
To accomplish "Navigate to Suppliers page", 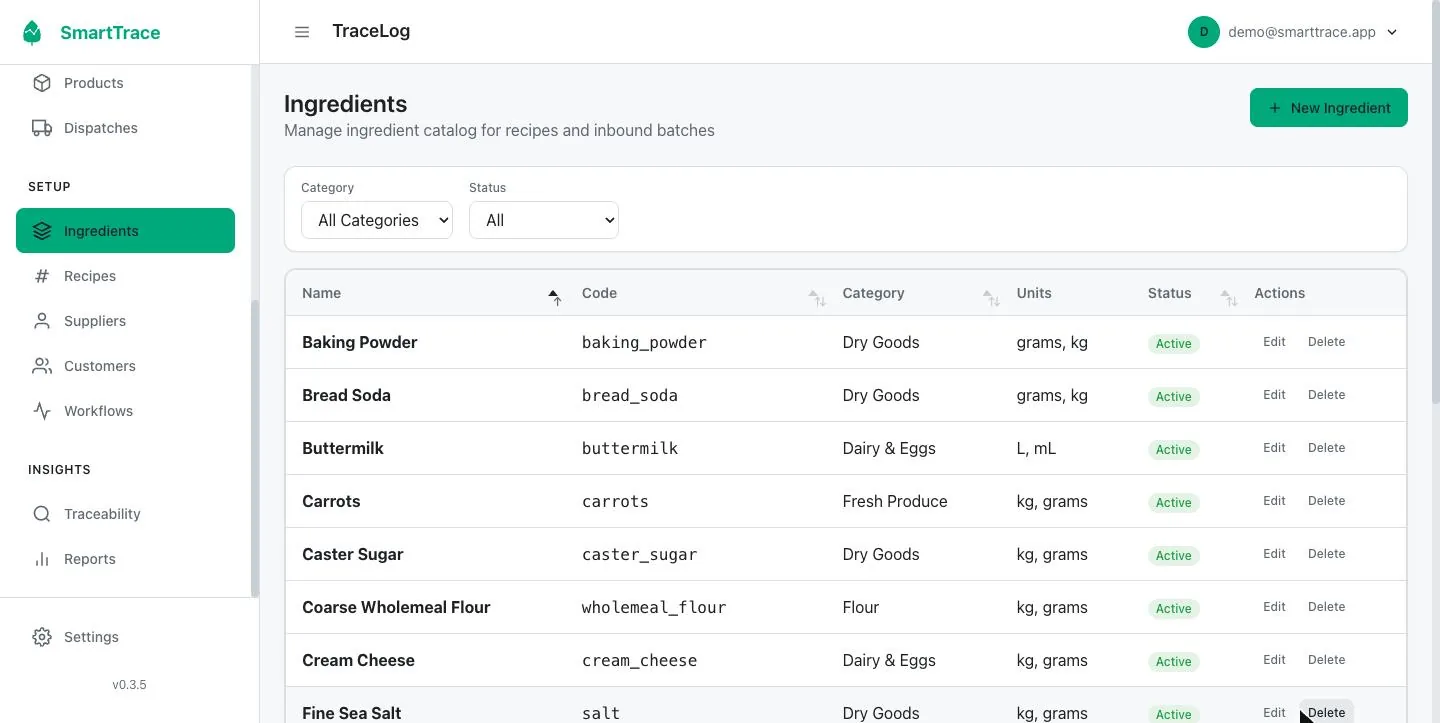I will point(125,321).
